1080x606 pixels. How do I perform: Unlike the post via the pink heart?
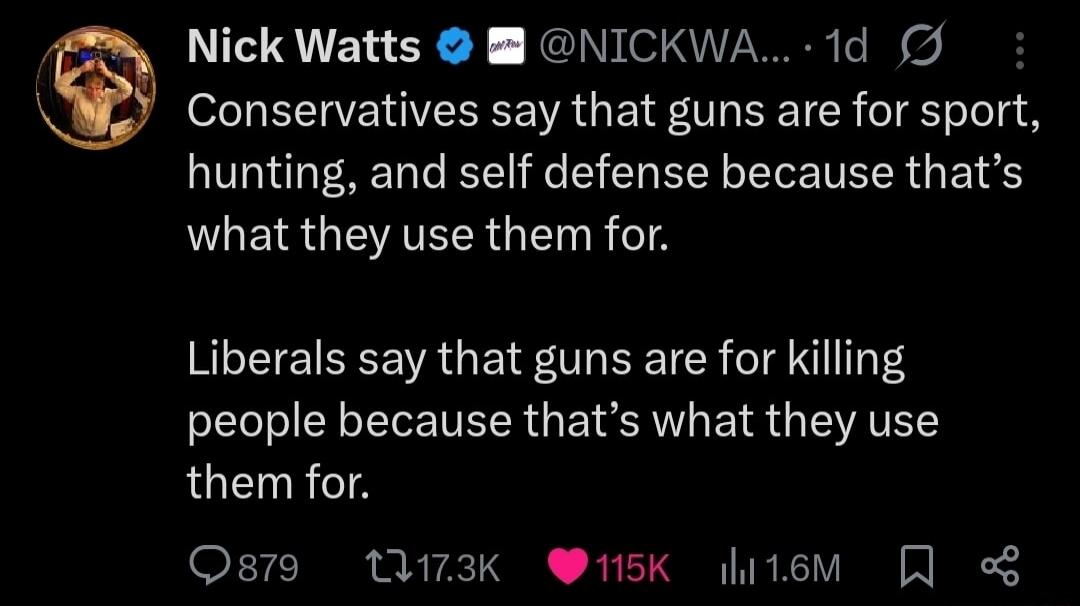568,566
